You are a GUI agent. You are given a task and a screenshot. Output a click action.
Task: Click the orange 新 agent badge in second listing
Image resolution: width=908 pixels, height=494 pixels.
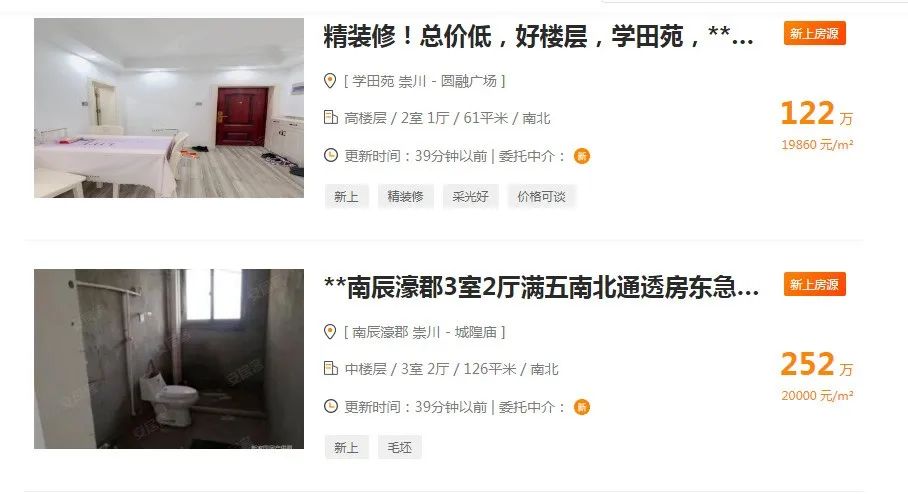pyautogui.click(x=581, y=407)
